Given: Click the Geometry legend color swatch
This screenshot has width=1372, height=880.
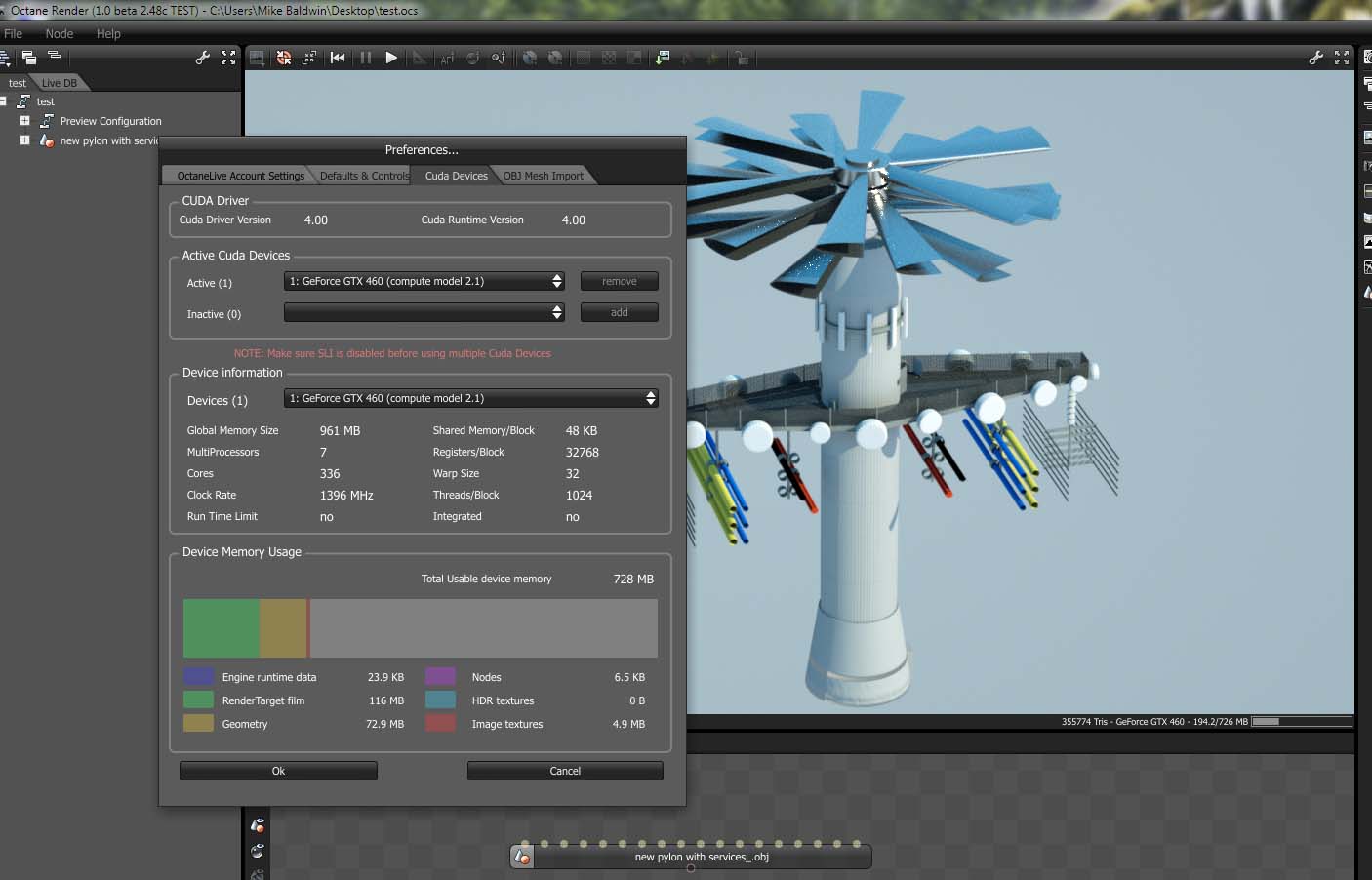Looking at the screenshot, I should 198,723.
